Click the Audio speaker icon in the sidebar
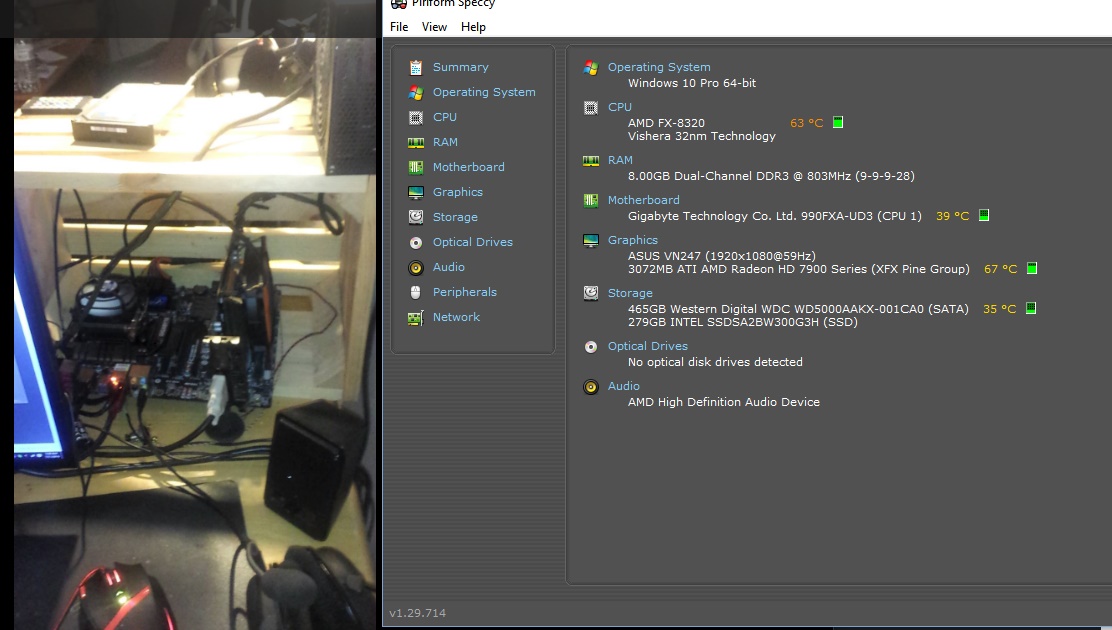 416,267
